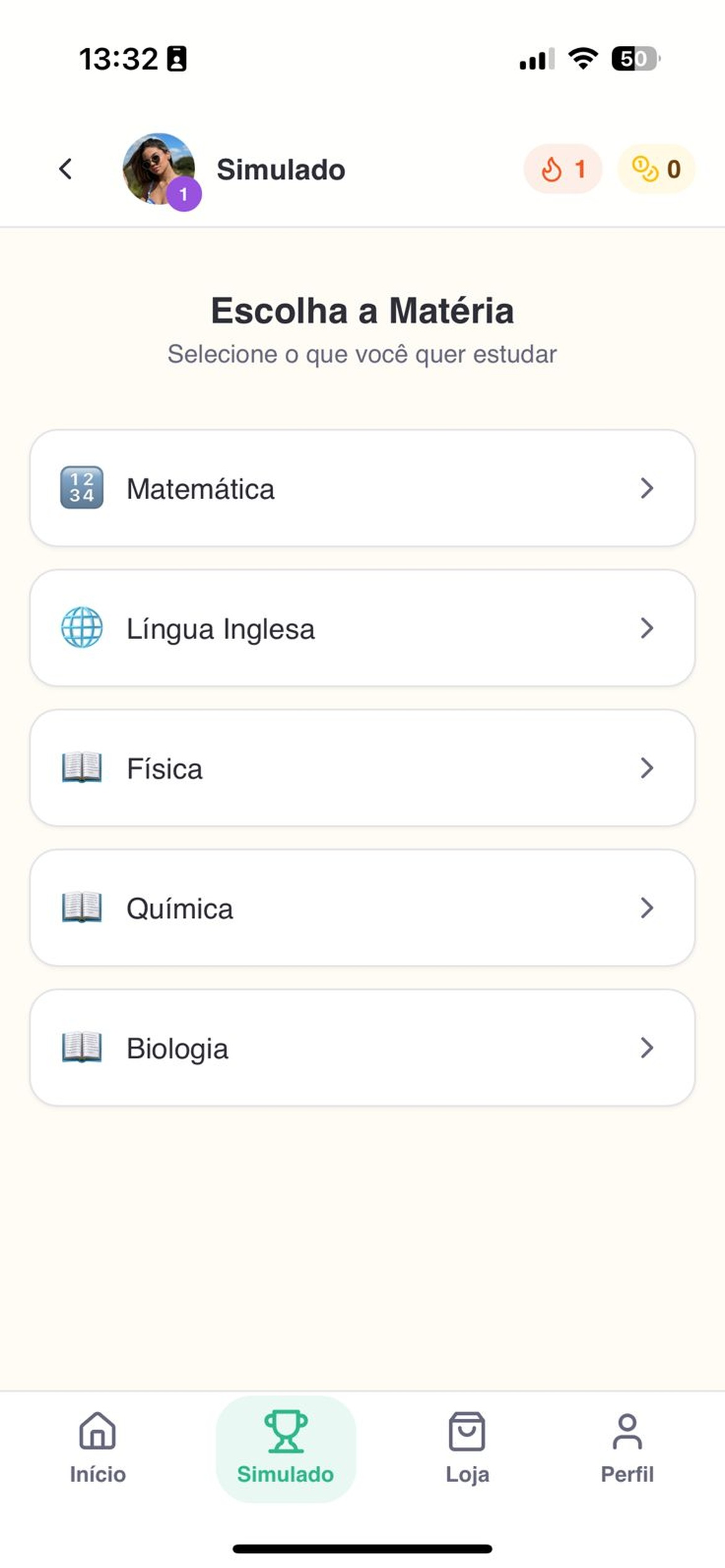Click the numbers icon beside Matemática
Viewport: 725px width, 1568px height.
(x=82, y=488)
